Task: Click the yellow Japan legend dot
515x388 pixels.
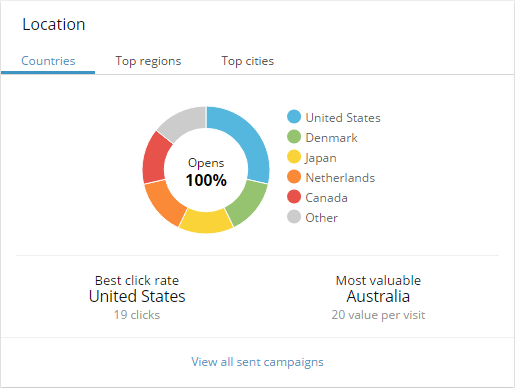Action: pos(294,157)
